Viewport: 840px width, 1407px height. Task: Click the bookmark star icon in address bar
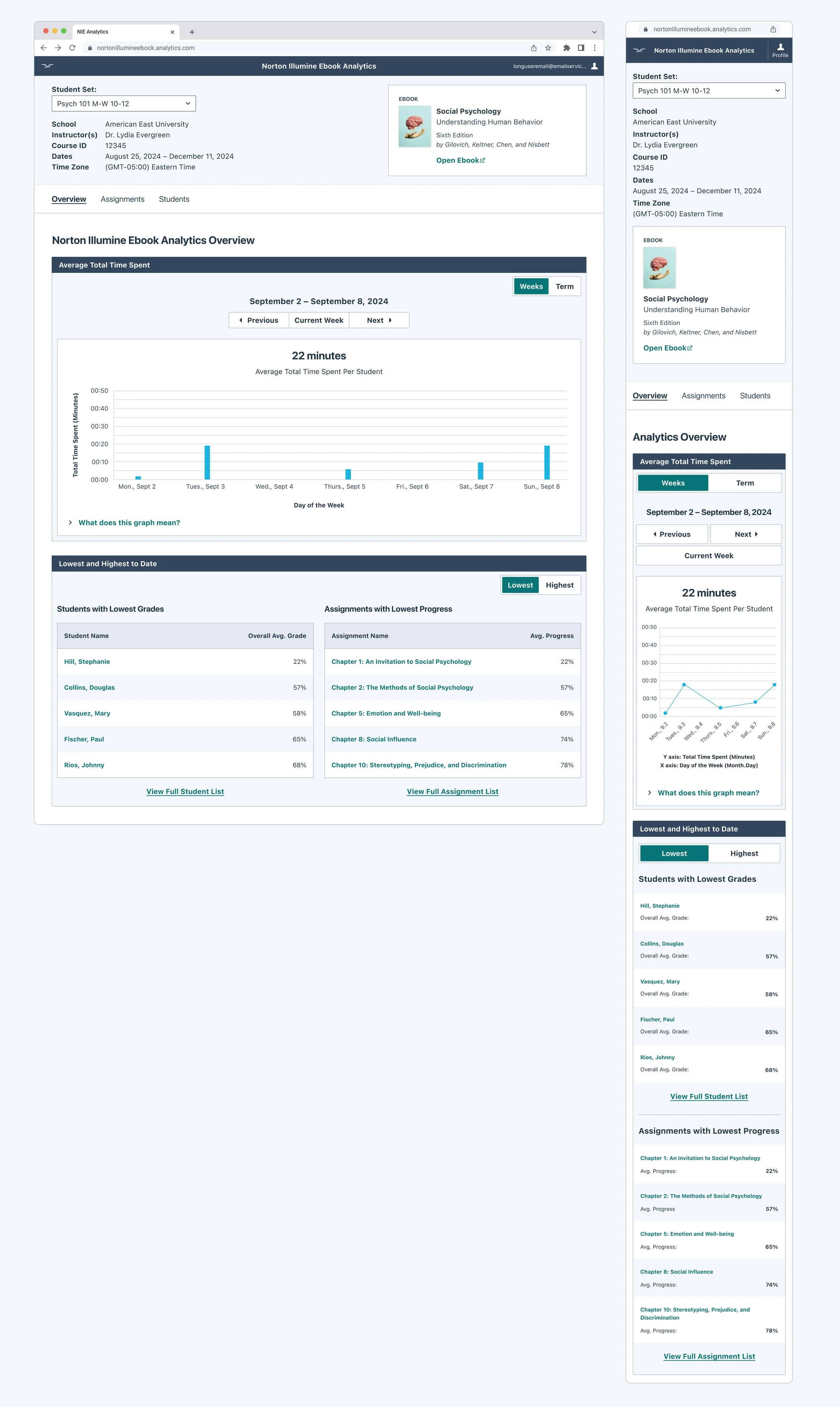tap(548, 48)
